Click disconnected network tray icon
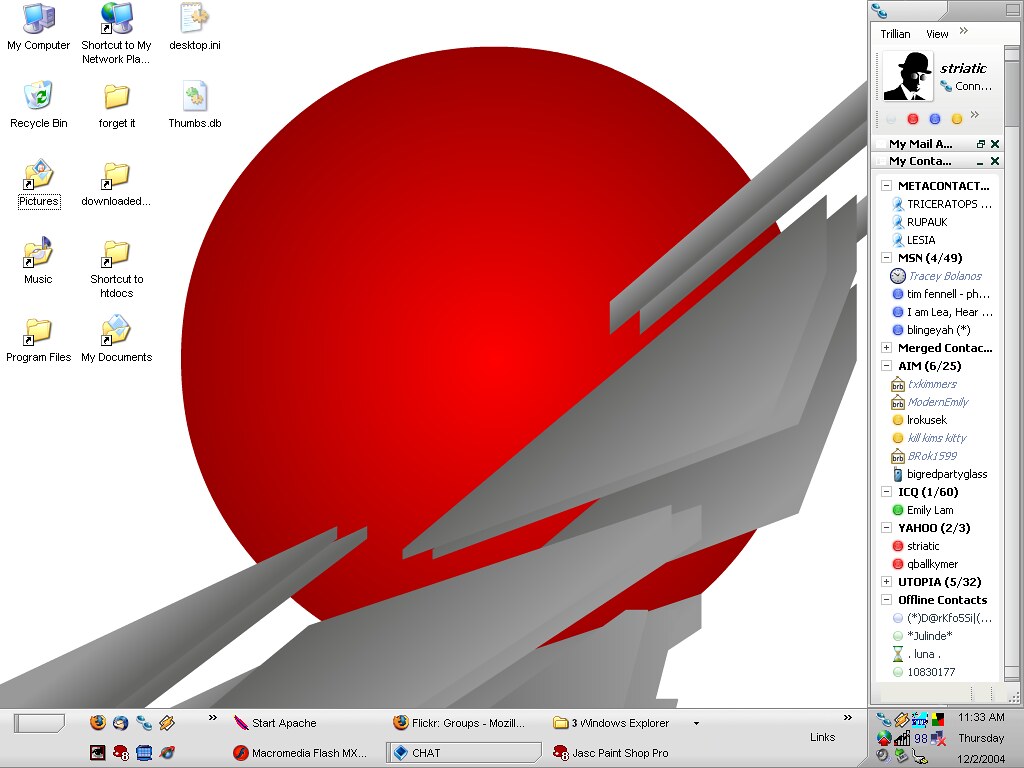 938,739
